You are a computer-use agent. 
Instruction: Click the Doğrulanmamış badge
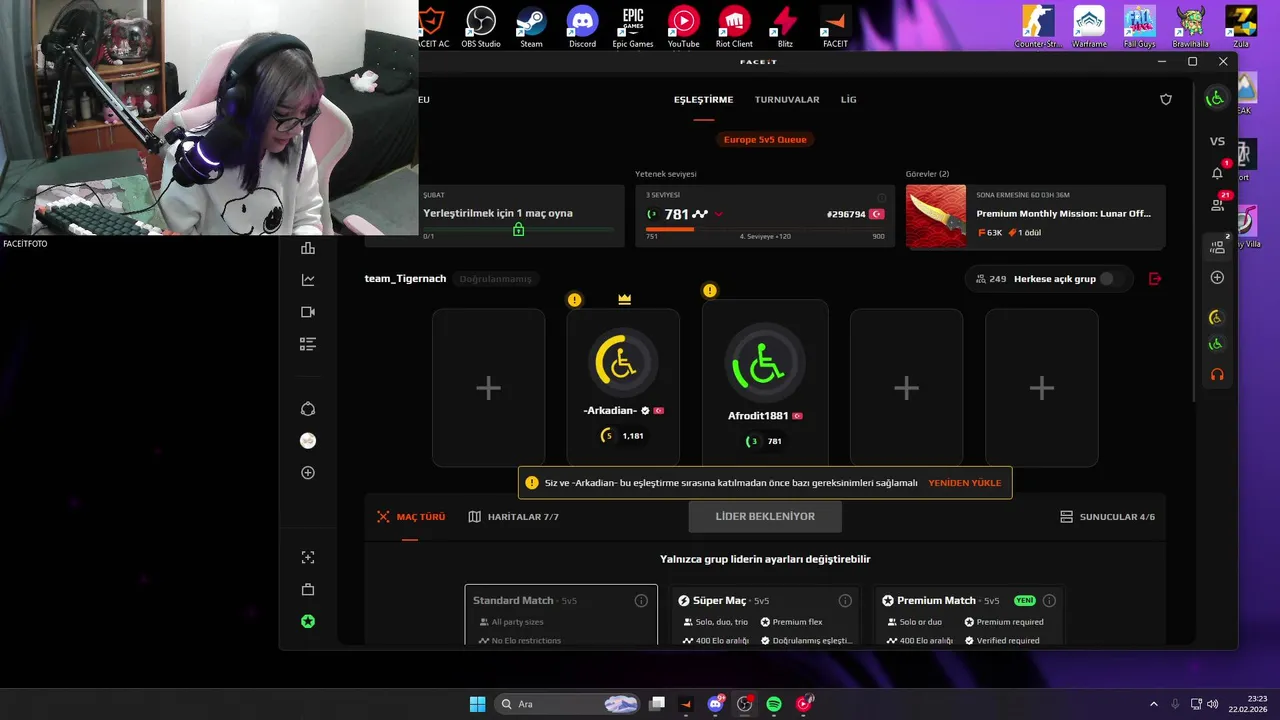(x=495, y=279)
